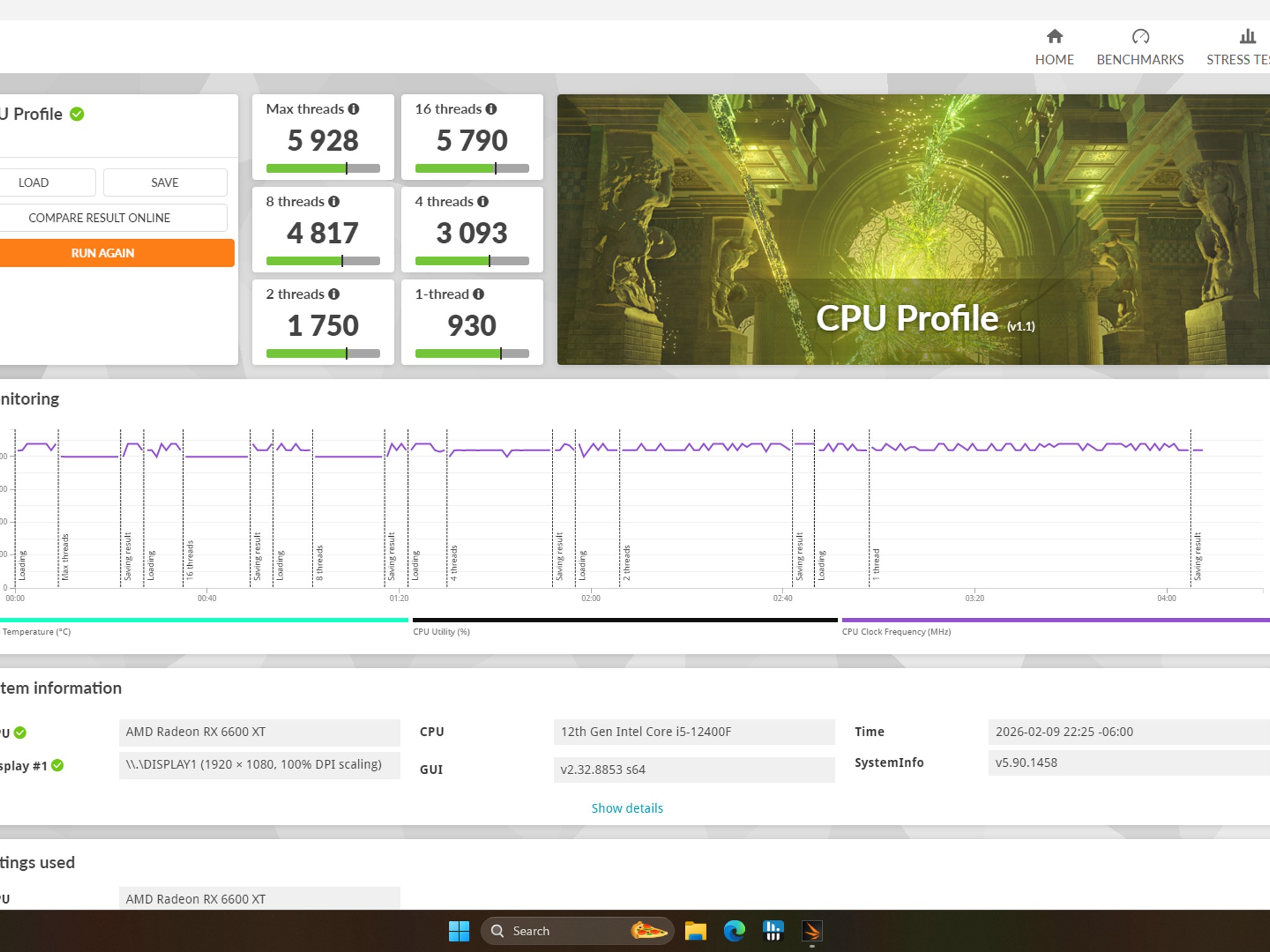
Task: Open the blue bars app in the taskbar
Action: point(773,931)
